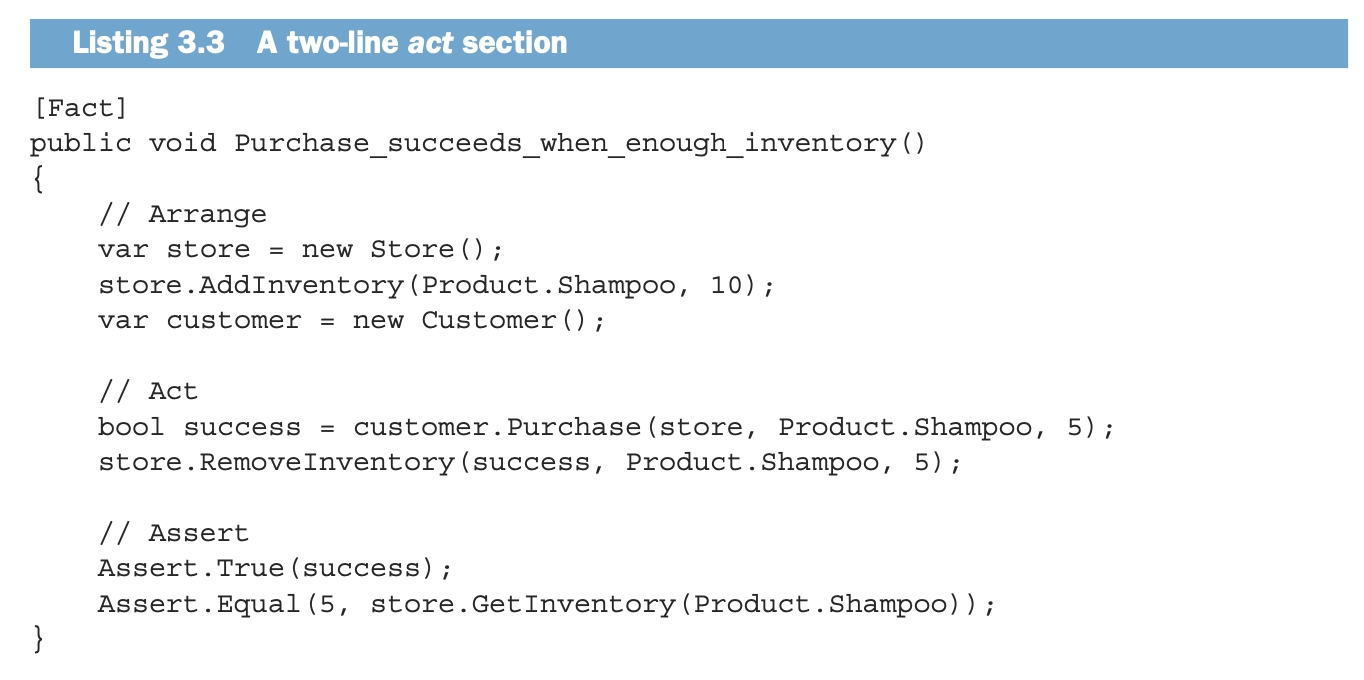The width and height of the screenshot is (1364, 680).
Task: Click the Purchase_succeeds_when_enough_inventory method name
Action: 564,143
